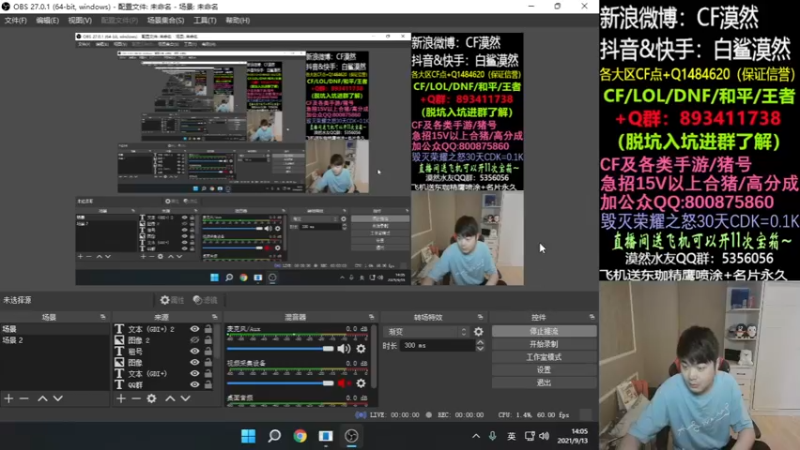
Task: Open source properties gear in the Sources toolbar
Action: pyautogui.click(x=152, y=398)
